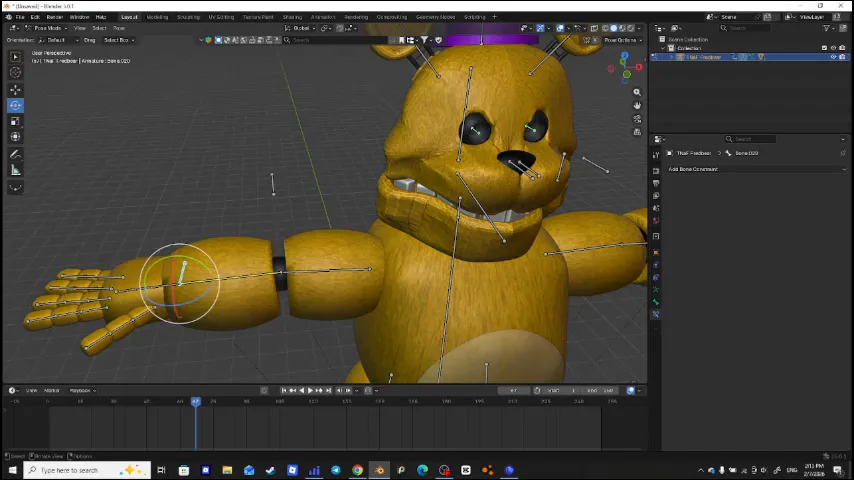Expand the TNaF Fredbear tree item
Screen dimensions: 854x480
[x=672, y=57]
